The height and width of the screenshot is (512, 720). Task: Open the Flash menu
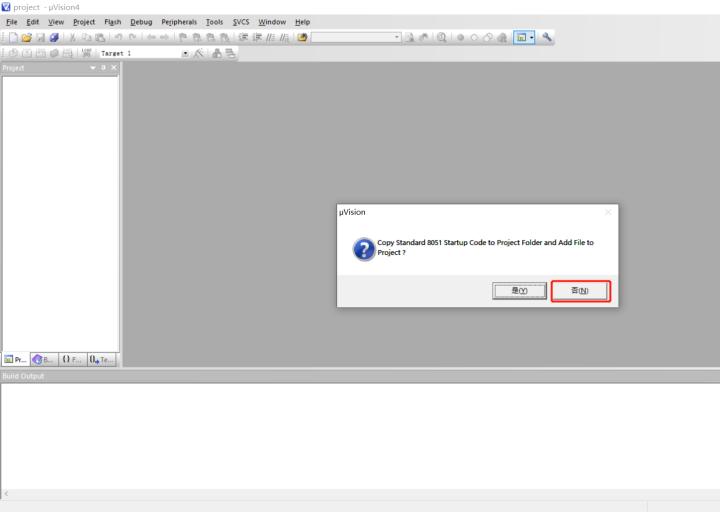point(112,22)
